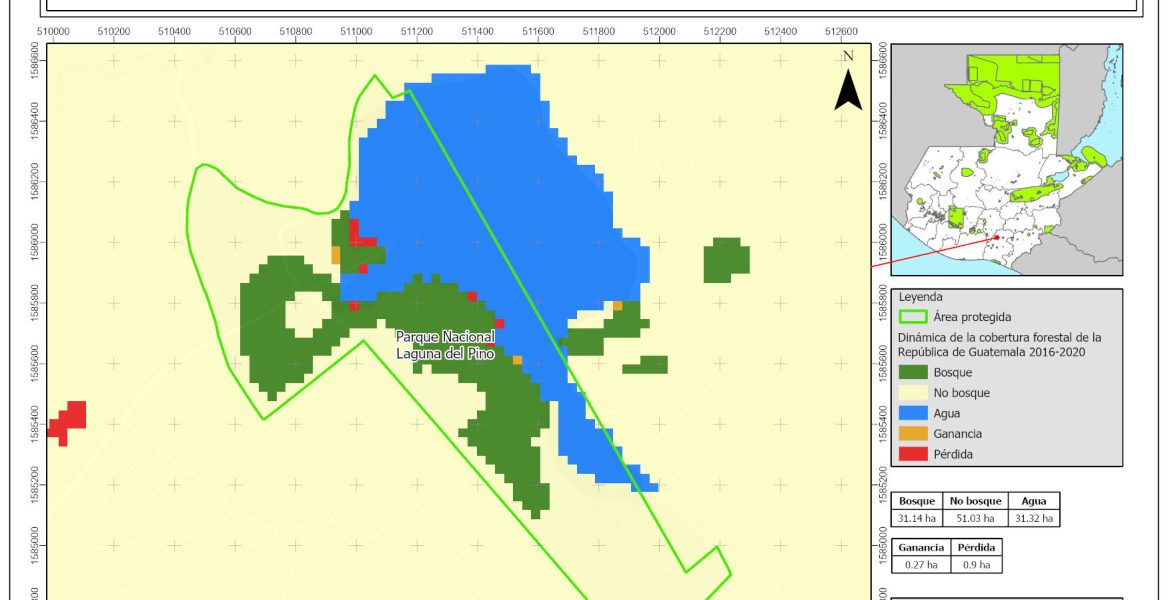Click the red location dot on inset map
The height and width of the screenshot is (600, 1170).
996,238
